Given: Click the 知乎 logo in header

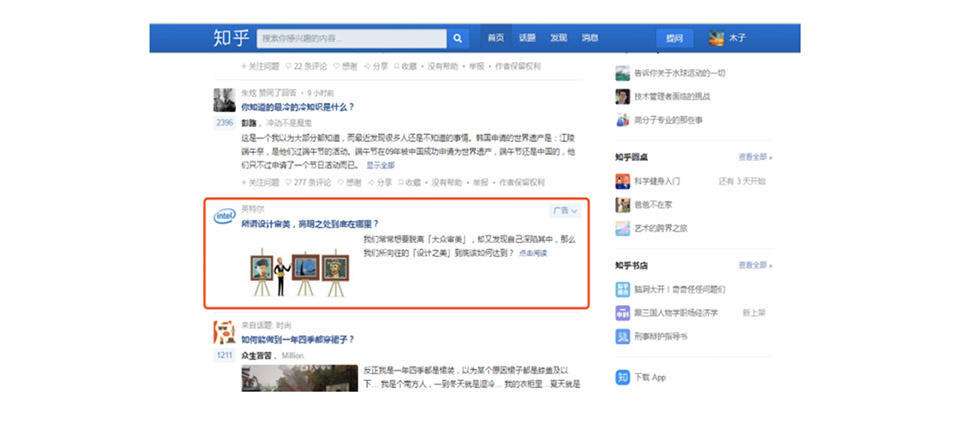Looking at the screenshot, I should [231, 38].
